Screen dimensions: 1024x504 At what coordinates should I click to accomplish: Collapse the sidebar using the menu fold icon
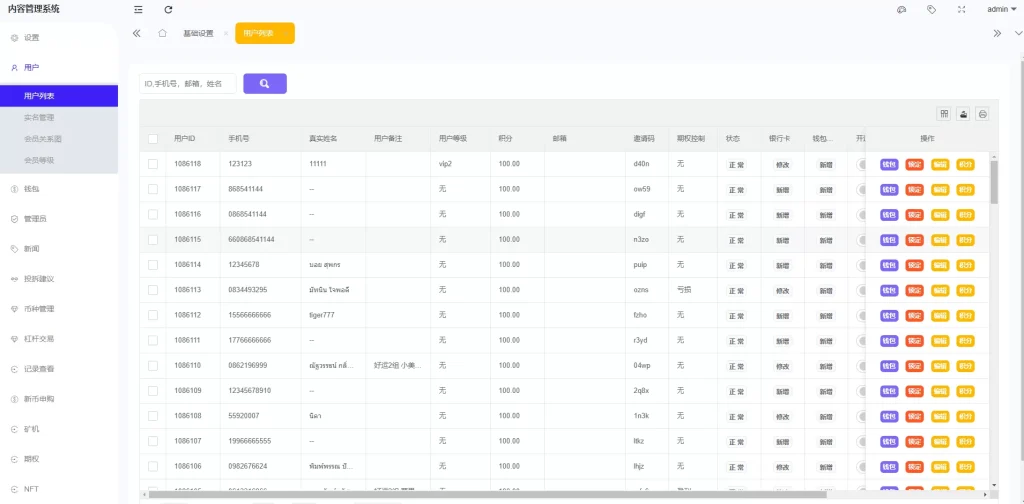(138, 9)
